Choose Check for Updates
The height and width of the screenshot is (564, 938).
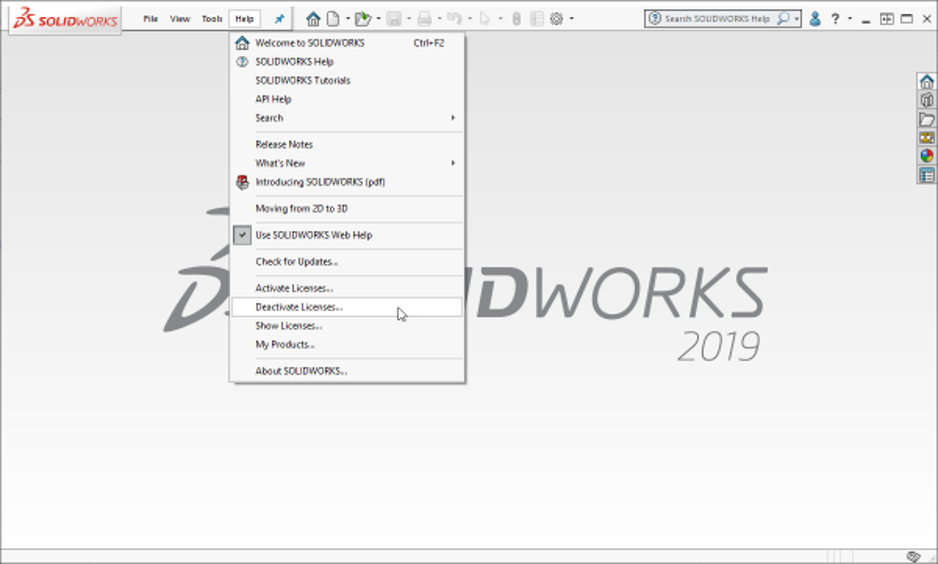347,261
